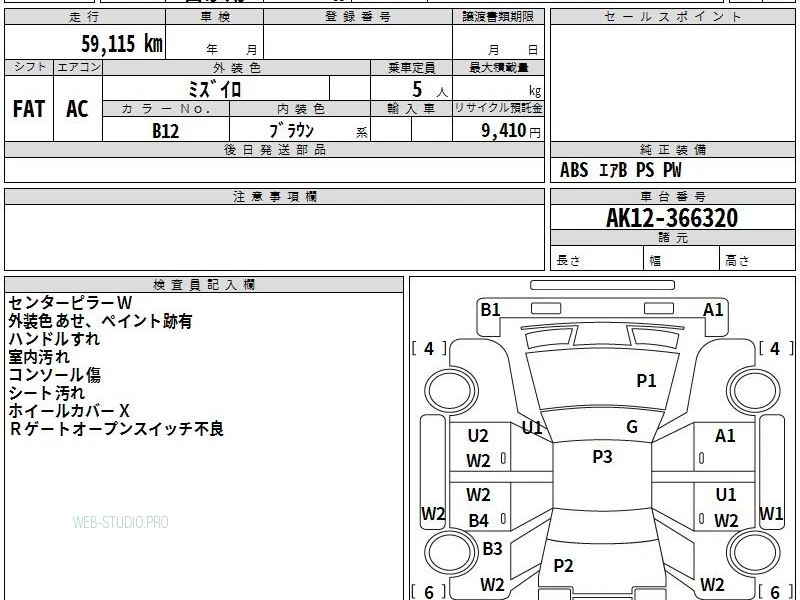The image size is (800, 600).
Task: Click the 長さ dimension label
Action: 568,260
